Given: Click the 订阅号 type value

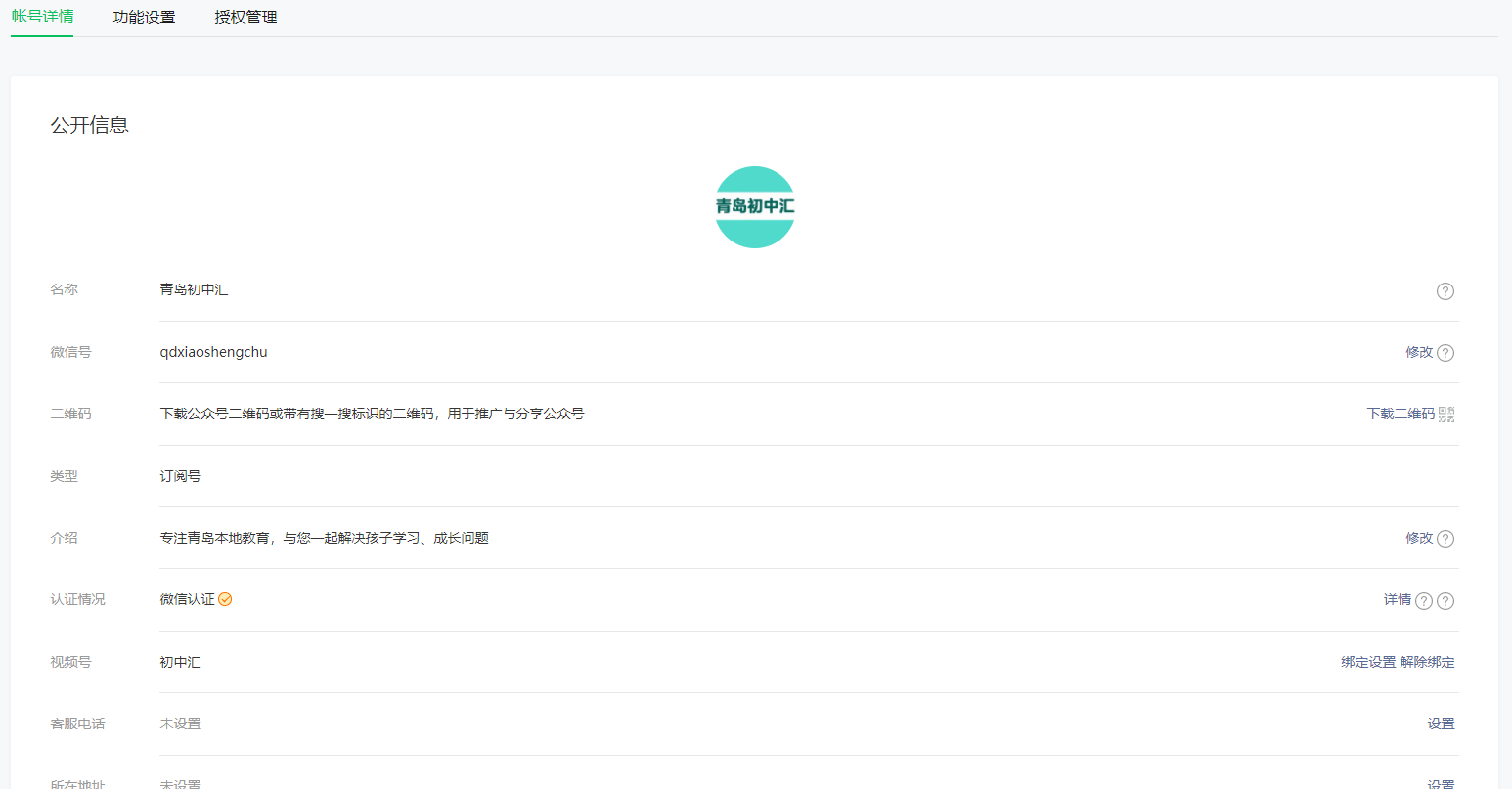Looking at the screenshot, I should (x=180, y=476).
